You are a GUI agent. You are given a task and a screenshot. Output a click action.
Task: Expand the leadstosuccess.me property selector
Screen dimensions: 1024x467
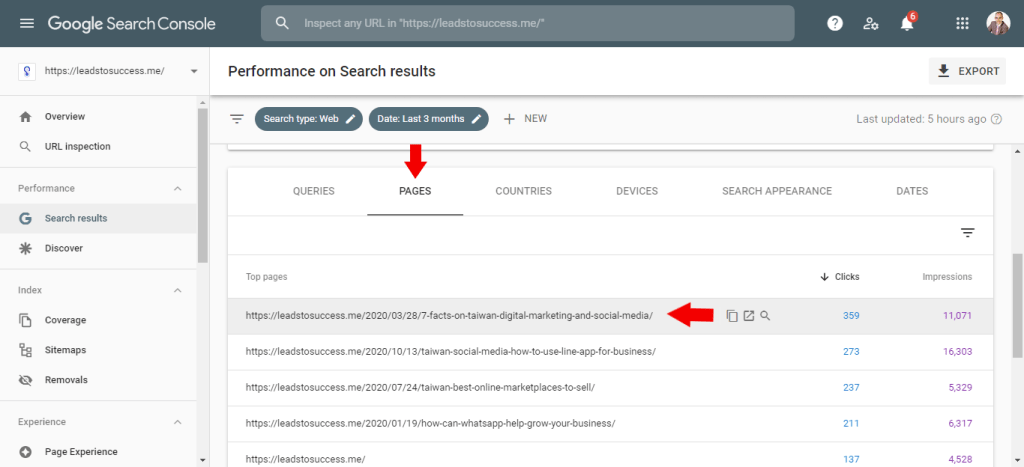tap(104, 71)
